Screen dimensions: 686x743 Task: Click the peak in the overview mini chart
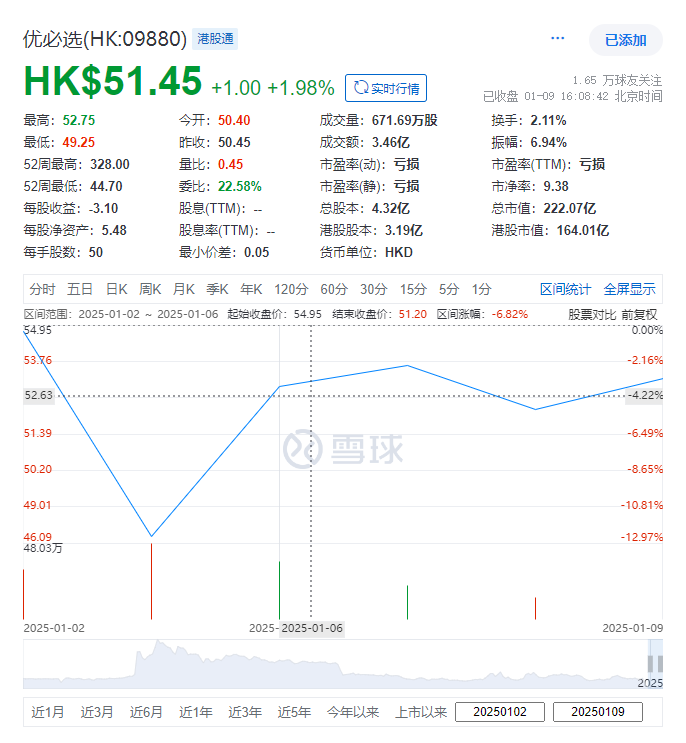point(158,643)
